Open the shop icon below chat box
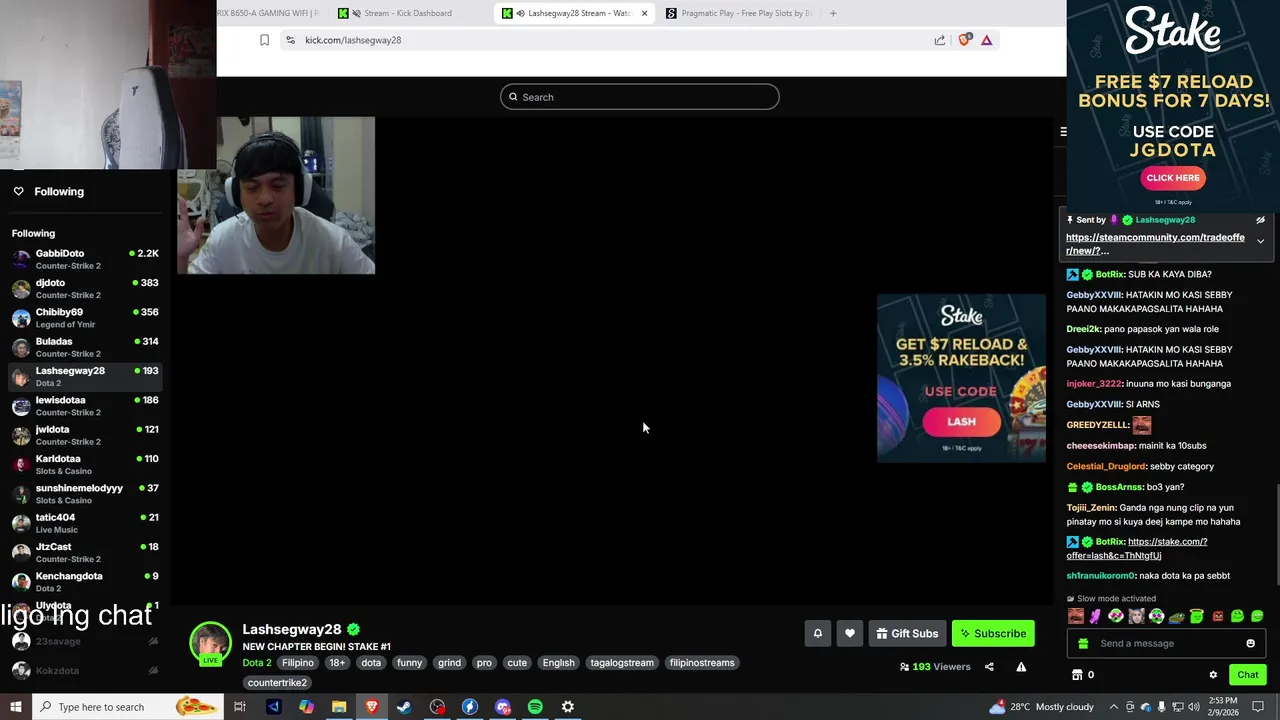This screenshot has width=1280, height=720. coord(1077,675)
